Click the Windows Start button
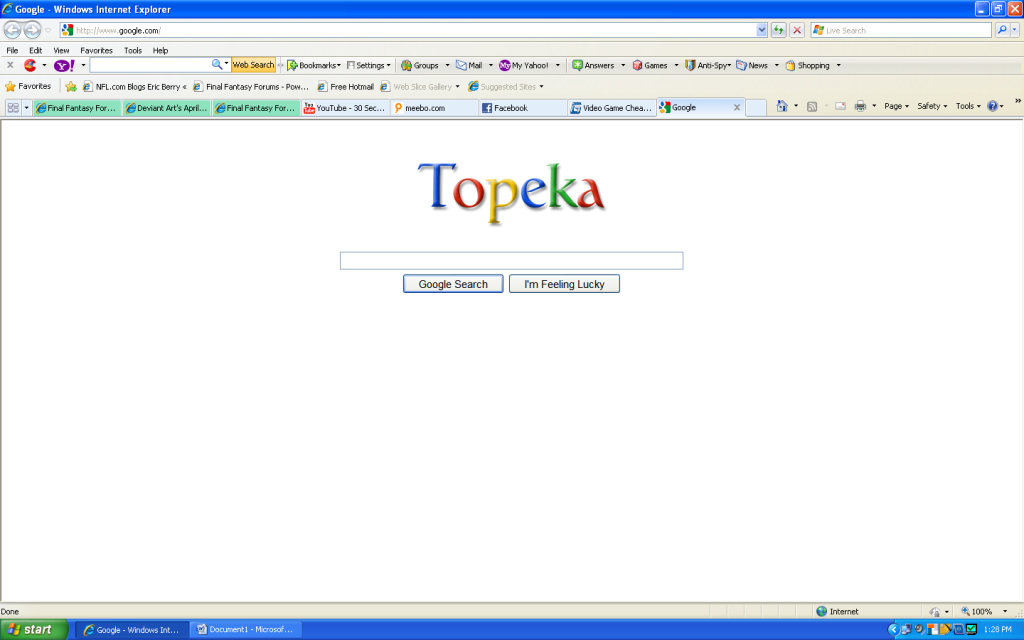The image size is (1024, 640). pos(34,630)
